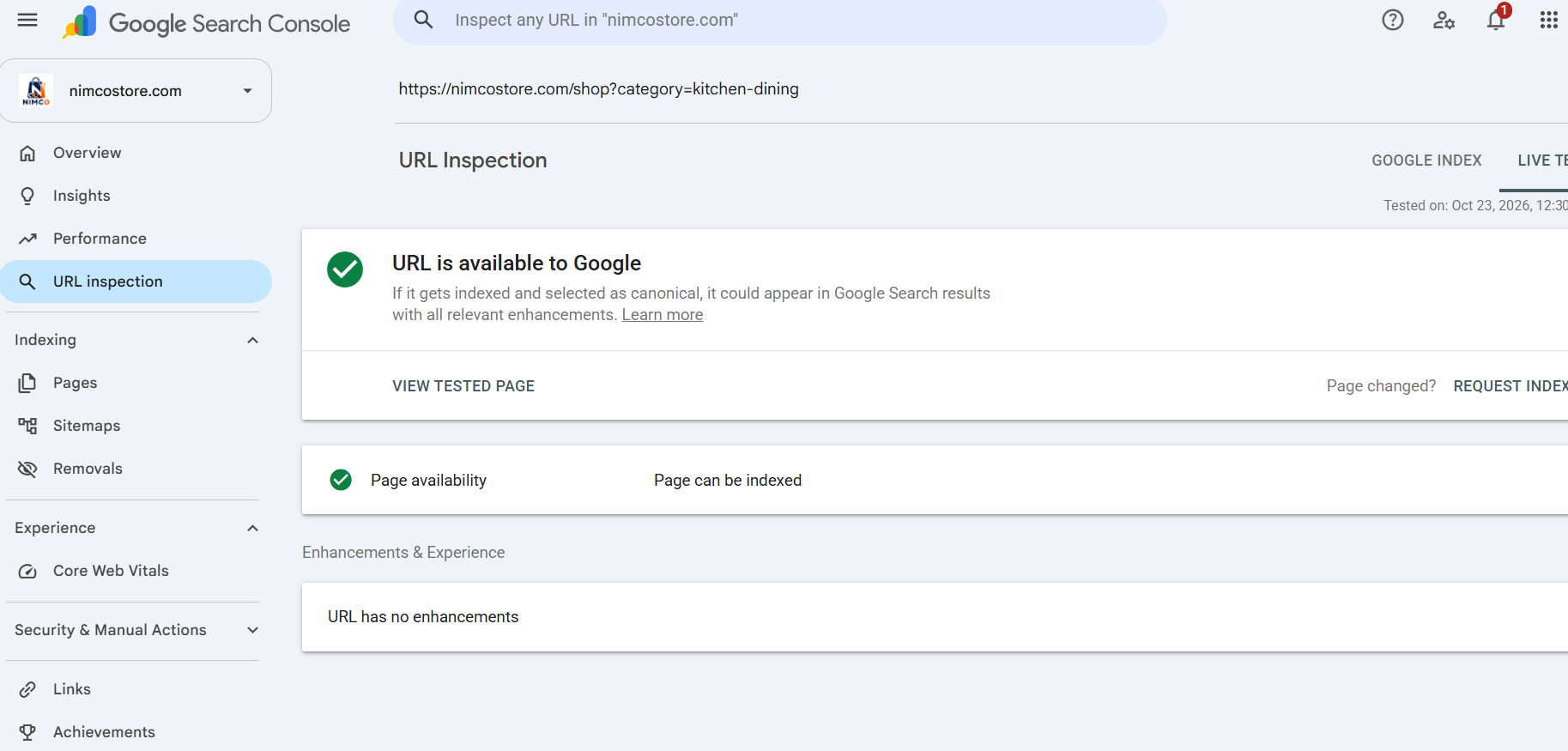Viewport: 1568px width, 751px height.
Task: Click the Links chain icon
Action: pos(27,689)
